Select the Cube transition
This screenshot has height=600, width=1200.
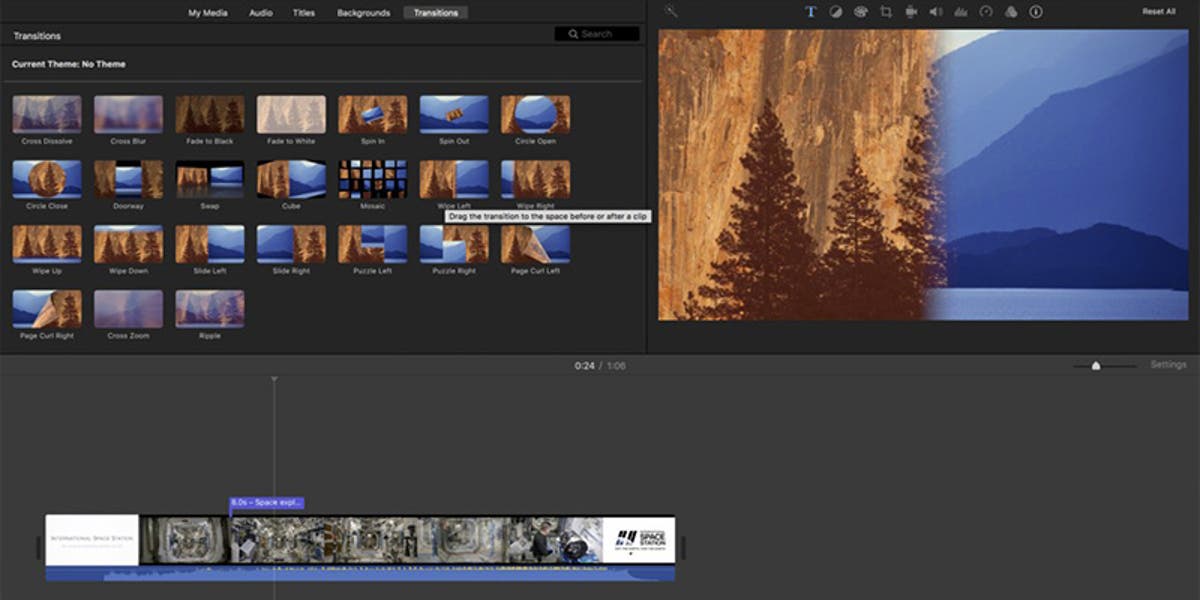pos(291,185)
